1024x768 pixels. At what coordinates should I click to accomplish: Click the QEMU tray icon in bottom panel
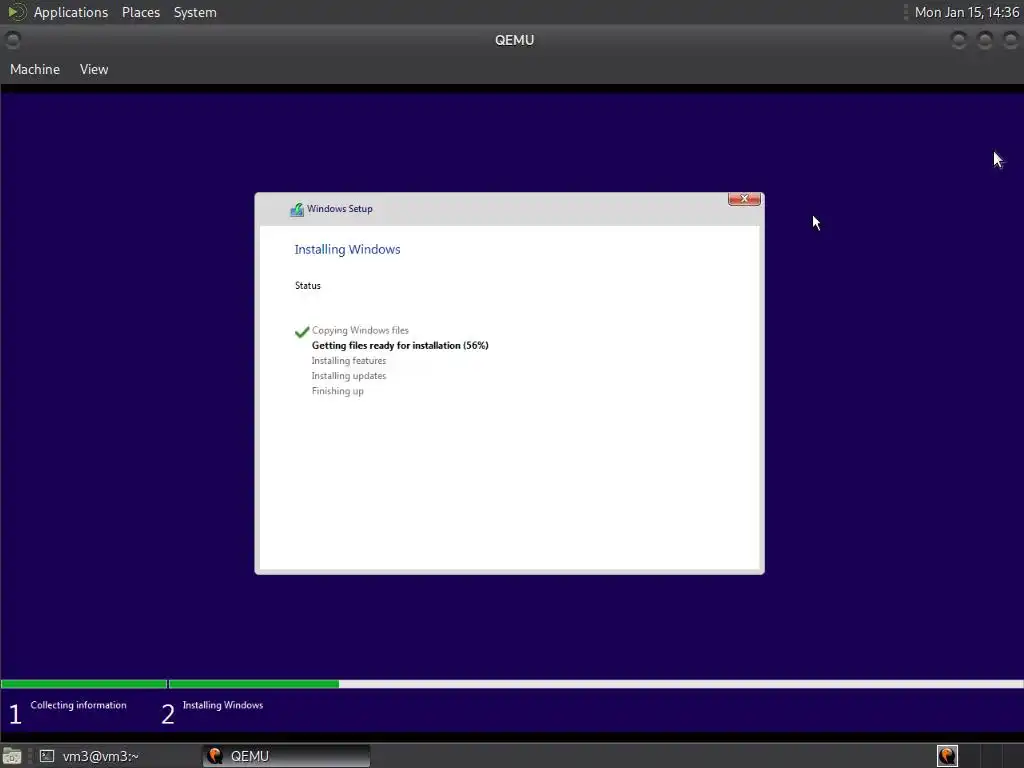pyautogui.click(x=947, y=756)
